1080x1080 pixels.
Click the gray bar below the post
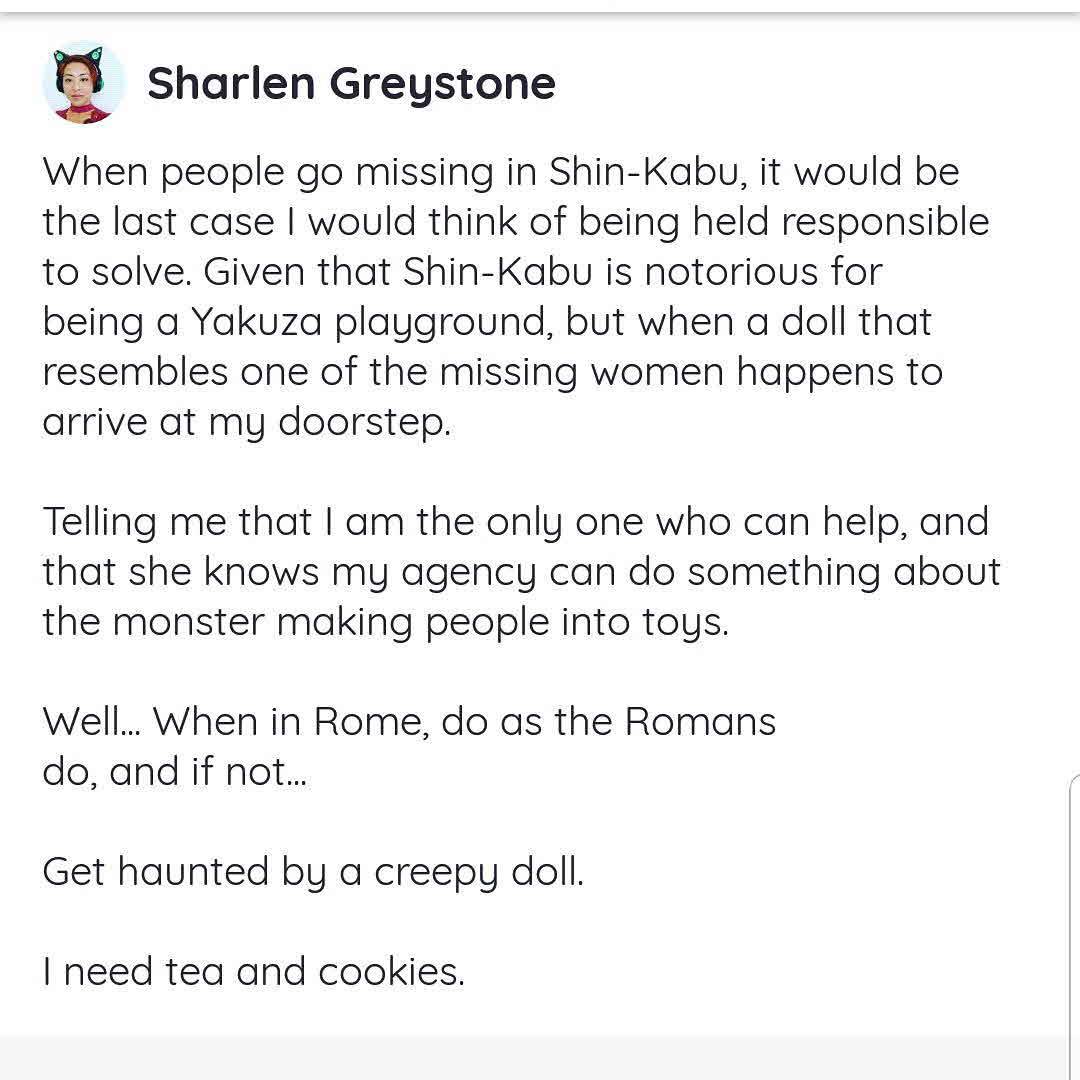(x=540, y=1058)
